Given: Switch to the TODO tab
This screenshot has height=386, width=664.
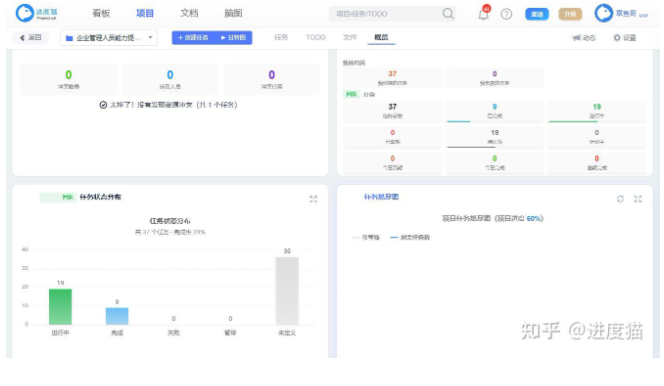Looking at the screenshot, I should pyautogui.click(x=315, y=38).
